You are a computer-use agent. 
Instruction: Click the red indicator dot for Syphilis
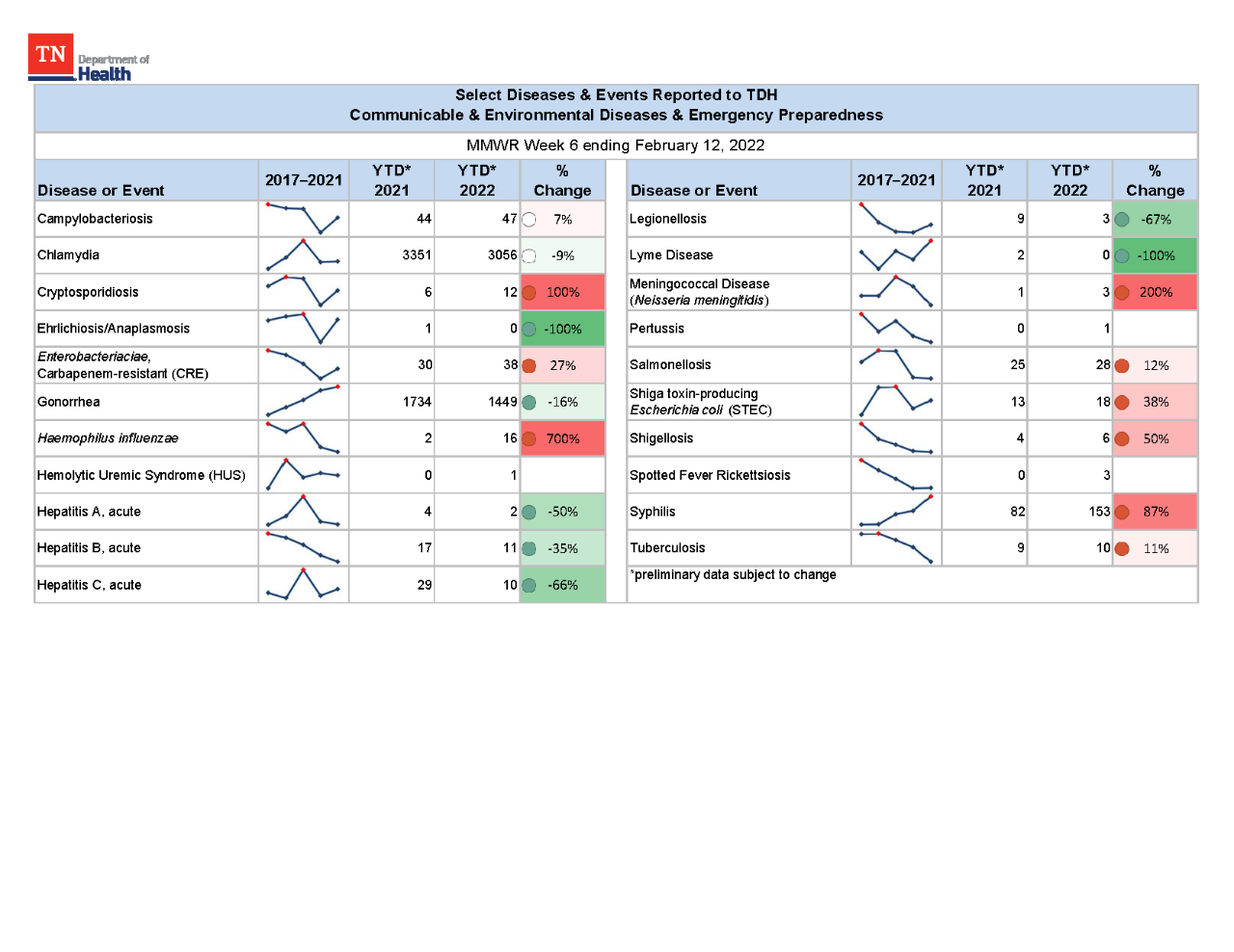click(x=1122, y=512)
